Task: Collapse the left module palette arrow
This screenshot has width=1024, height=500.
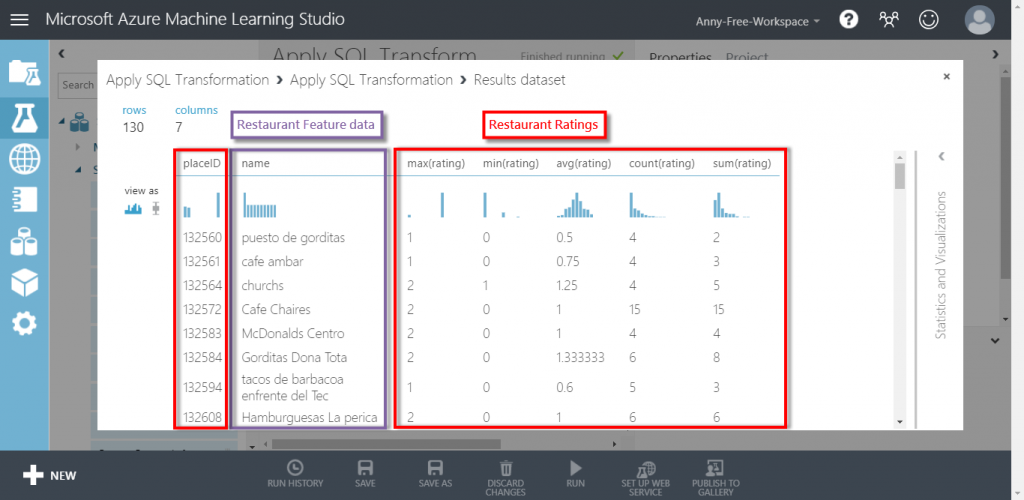Action: coord(61,54)
